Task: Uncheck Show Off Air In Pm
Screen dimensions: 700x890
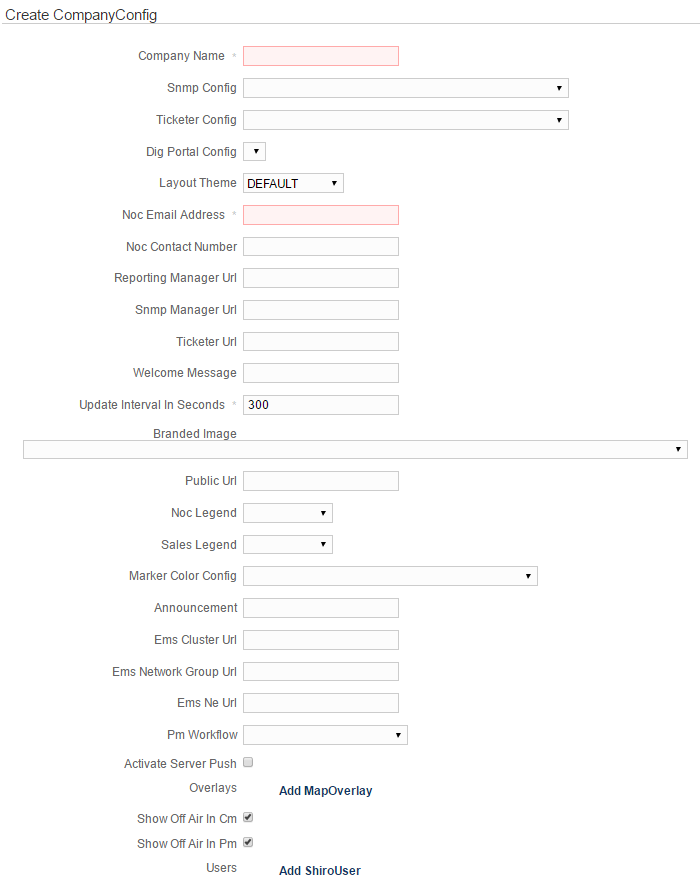Action: pos(248,842)
